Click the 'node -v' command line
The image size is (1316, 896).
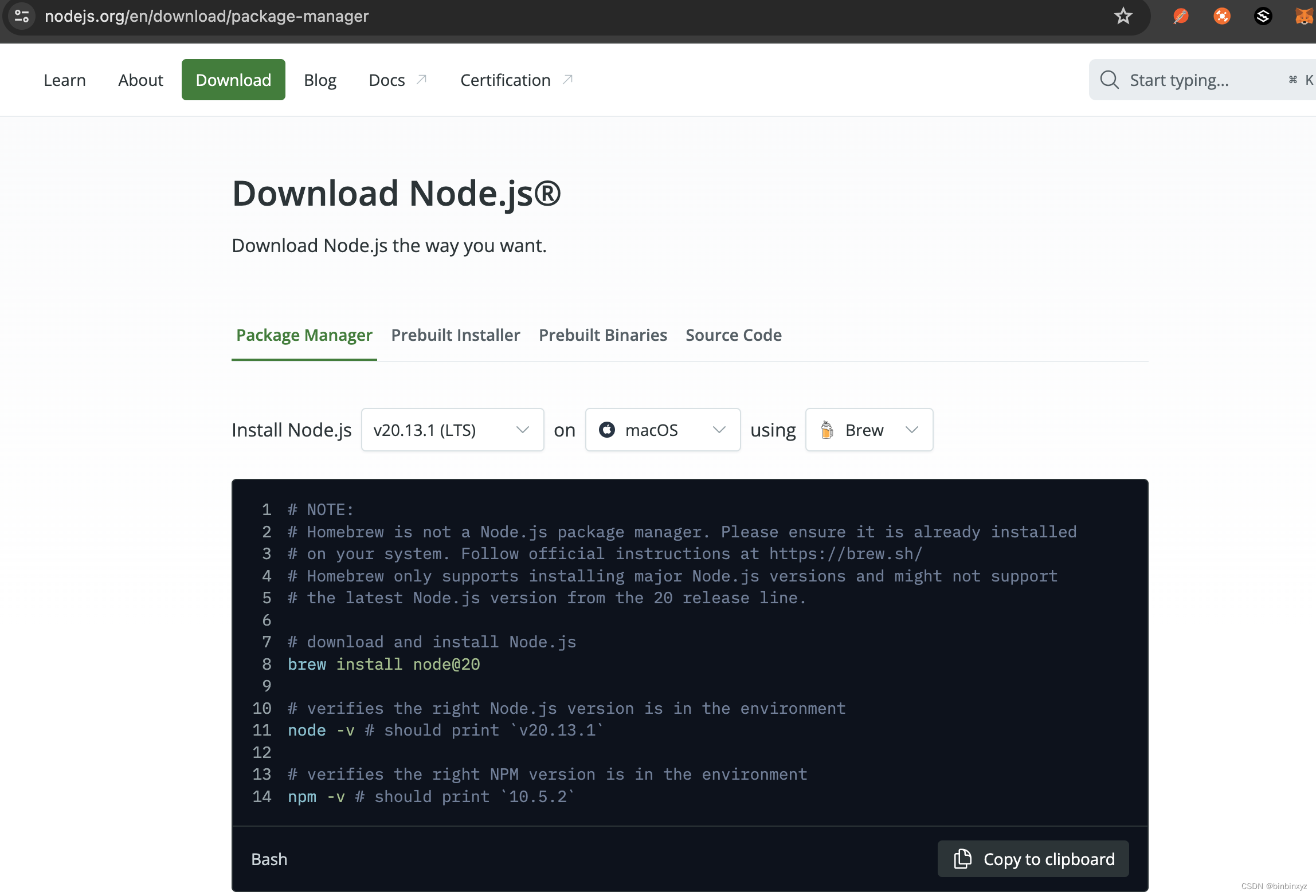point(446,730)
